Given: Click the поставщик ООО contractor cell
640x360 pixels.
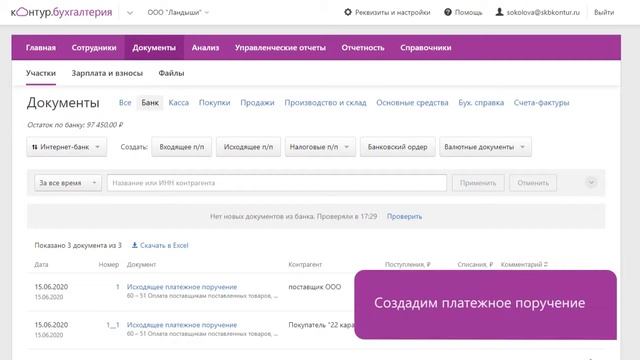Looking at the screenshot, I should (315, 287).
